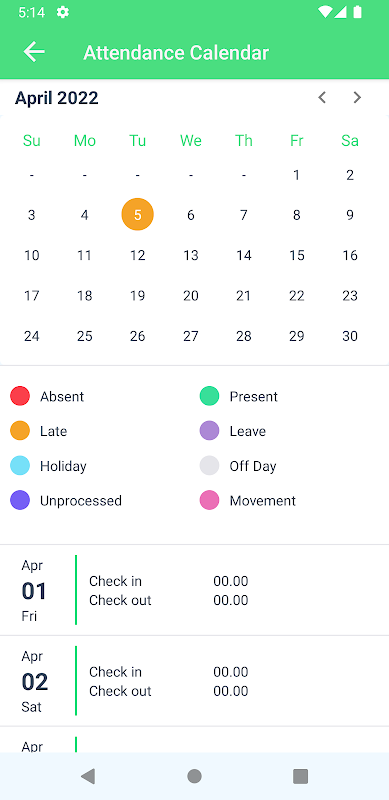The width and height of the screenshot is (389, 800).
Task: Tap the settings gear in status bar
Action: coord(63,12)
